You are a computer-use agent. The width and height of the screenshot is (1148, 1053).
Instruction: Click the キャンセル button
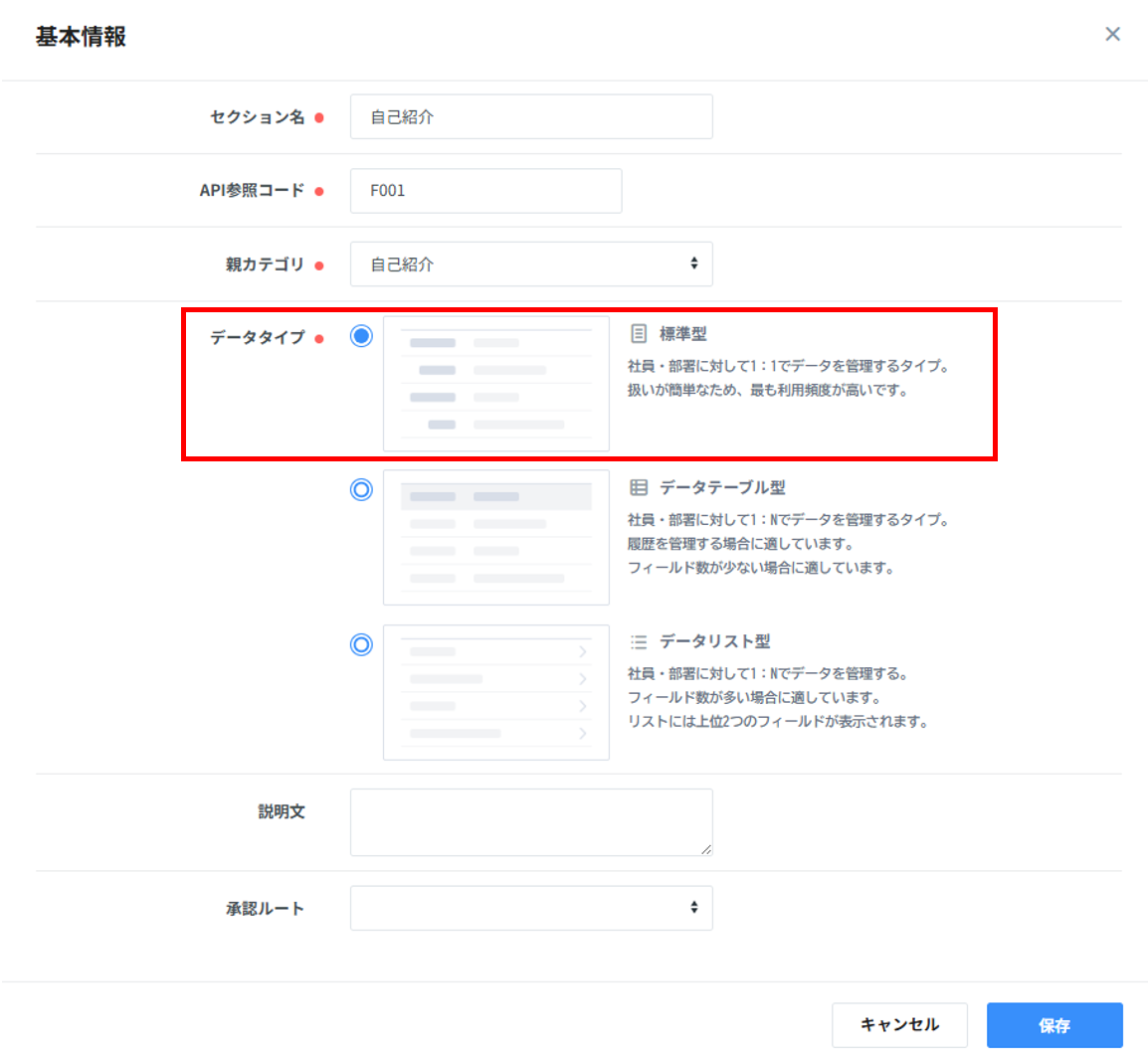[899, 1025]
